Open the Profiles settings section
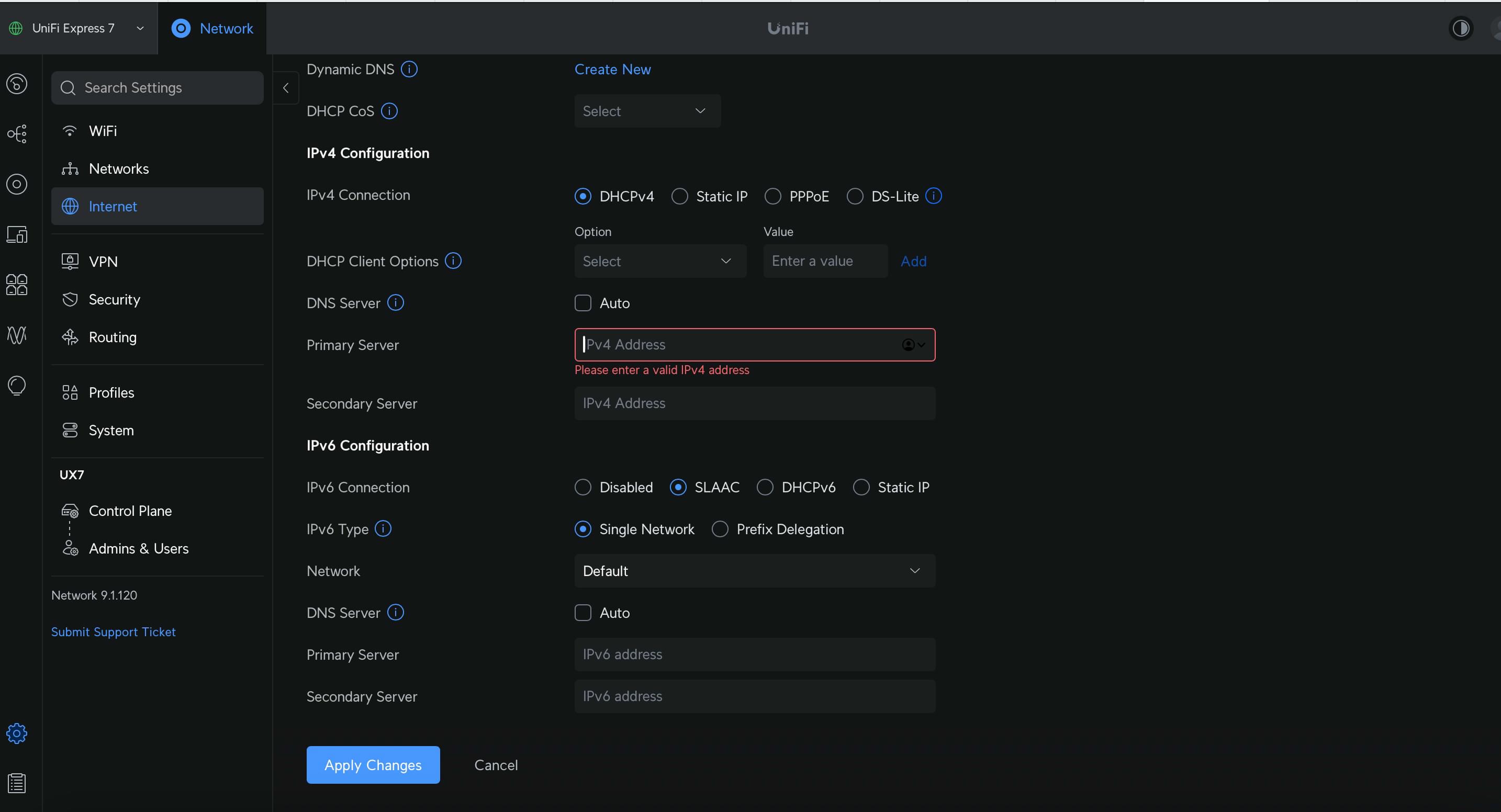 coord(158,392)
